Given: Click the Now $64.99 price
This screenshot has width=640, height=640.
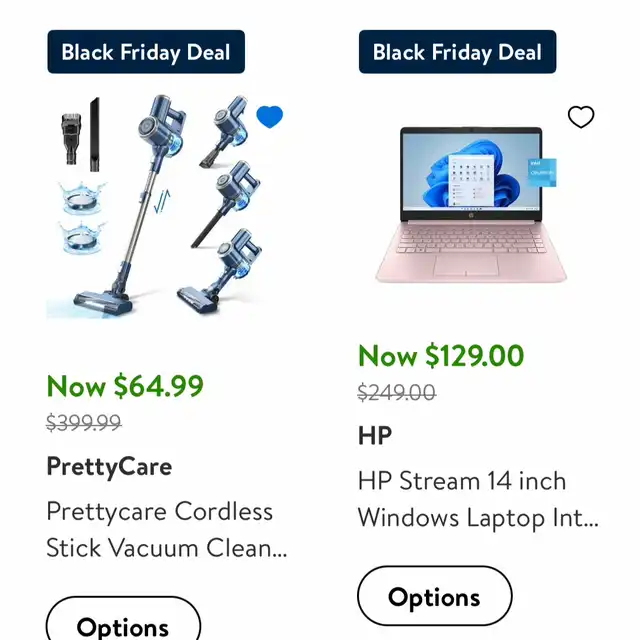Looking at the screenshot, I should (x=125, y=386).
